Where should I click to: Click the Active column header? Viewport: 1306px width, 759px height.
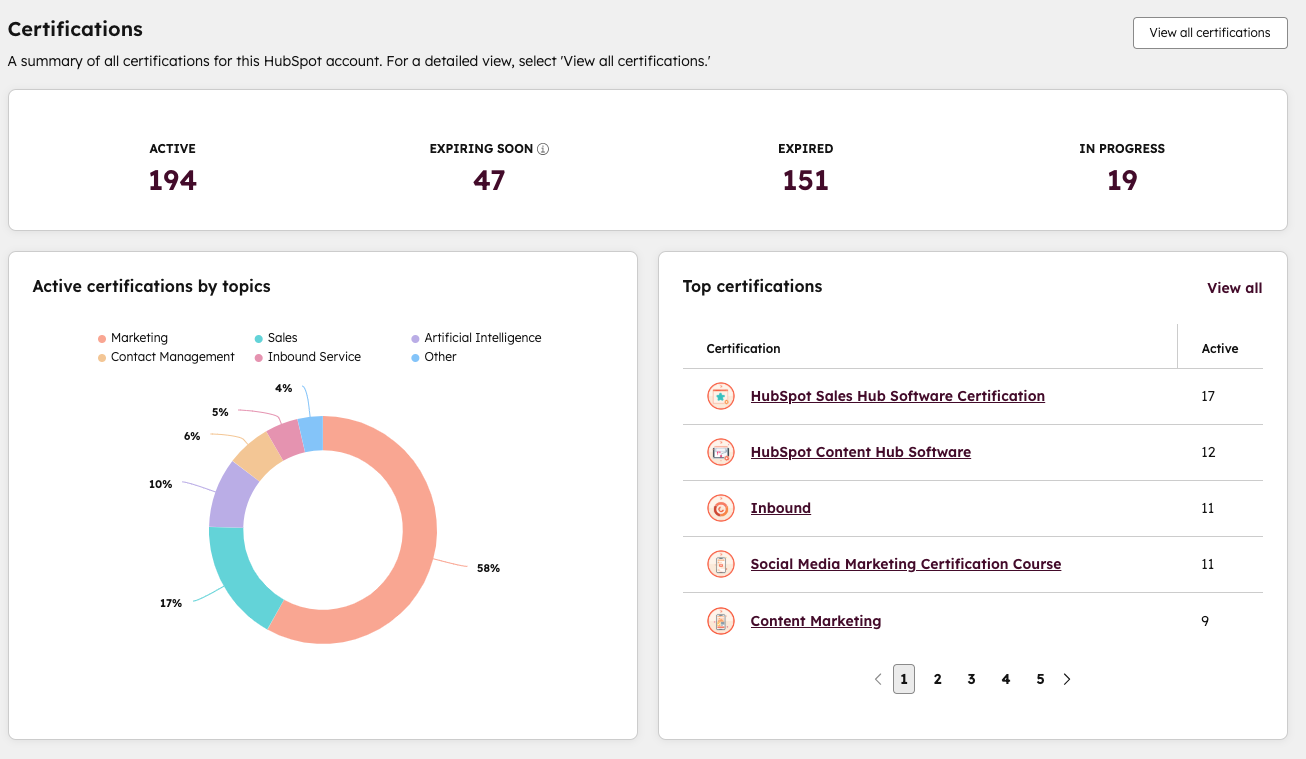(1219, 349)
